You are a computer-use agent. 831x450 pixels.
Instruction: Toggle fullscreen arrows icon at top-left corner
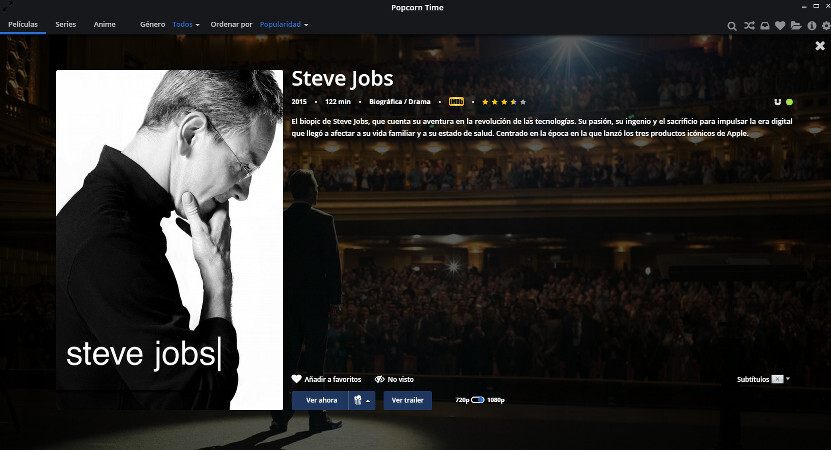coord(7,6)
